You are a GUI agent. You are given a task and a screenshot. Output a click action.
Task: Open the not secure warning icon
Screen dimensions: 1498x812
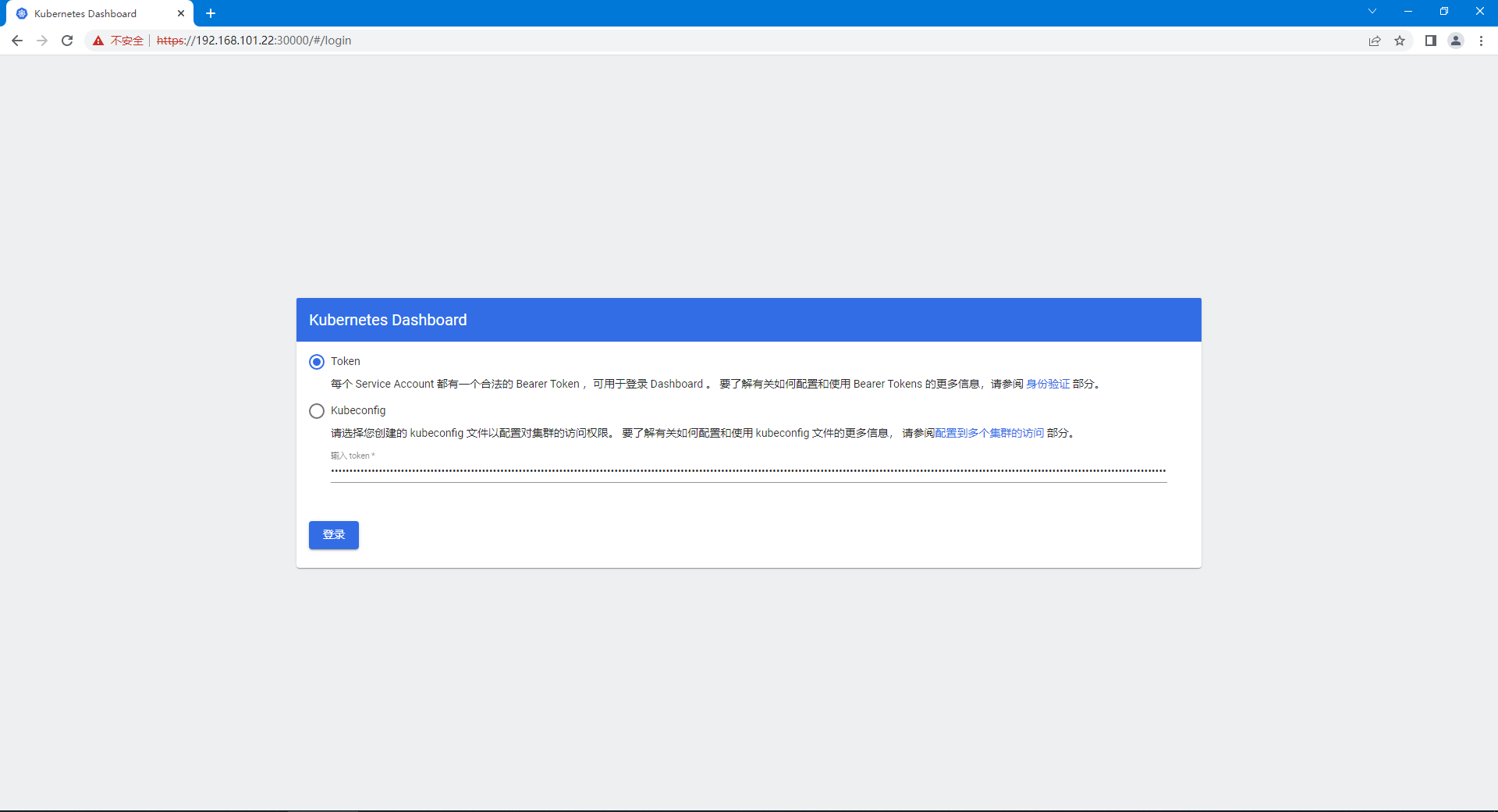[x=98, y=41]
